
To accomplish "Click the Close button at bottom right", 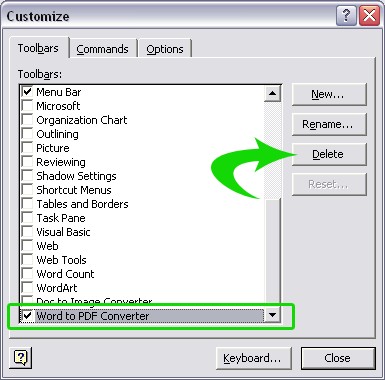I will (x=338, y=358).
